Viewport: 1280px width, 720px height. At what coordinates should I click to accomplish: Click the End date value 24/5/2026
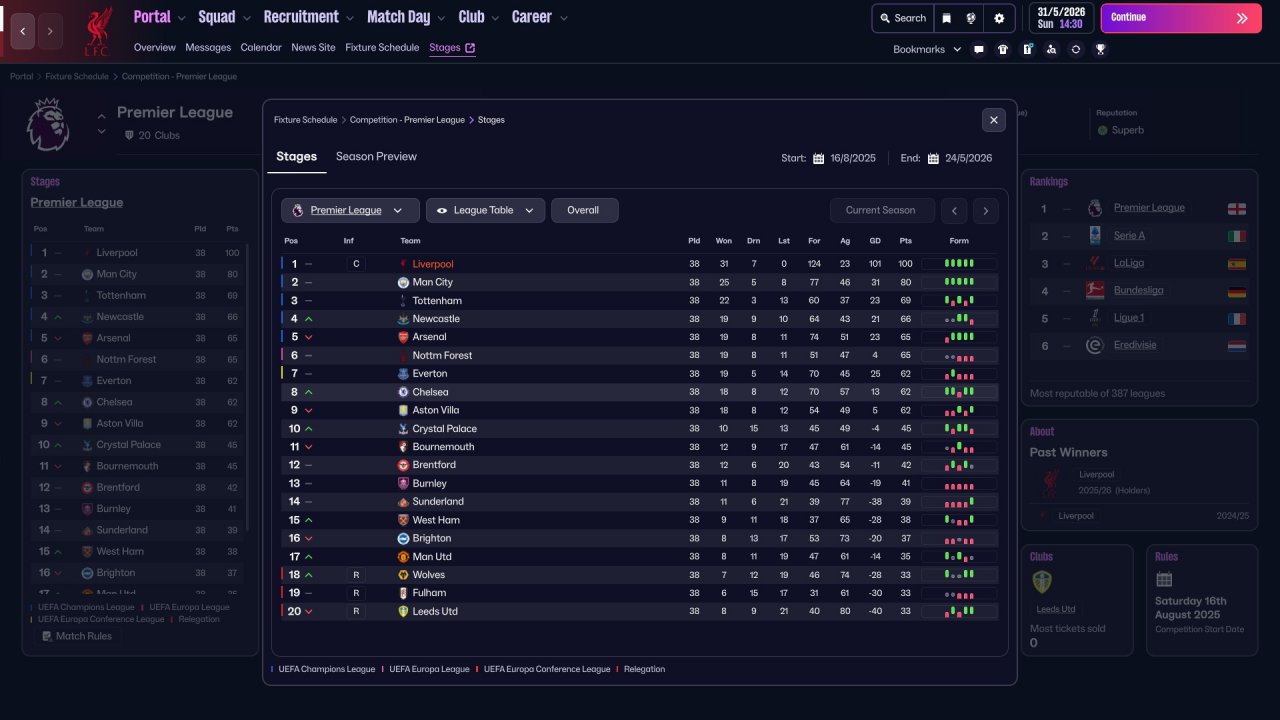pos(969,158)
